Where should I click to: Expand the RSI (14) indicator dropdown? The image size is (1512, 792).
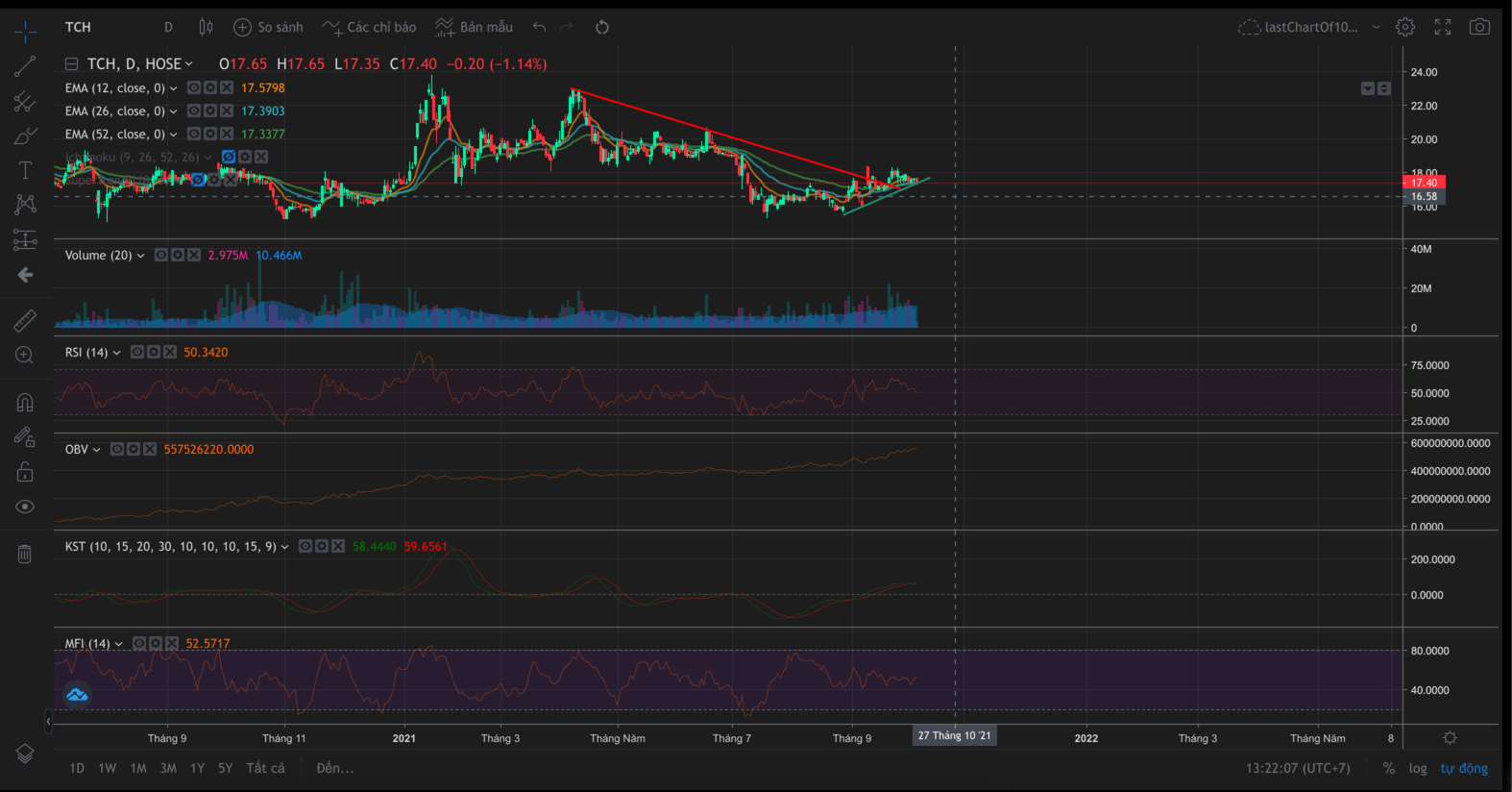(x=117, y=353)
